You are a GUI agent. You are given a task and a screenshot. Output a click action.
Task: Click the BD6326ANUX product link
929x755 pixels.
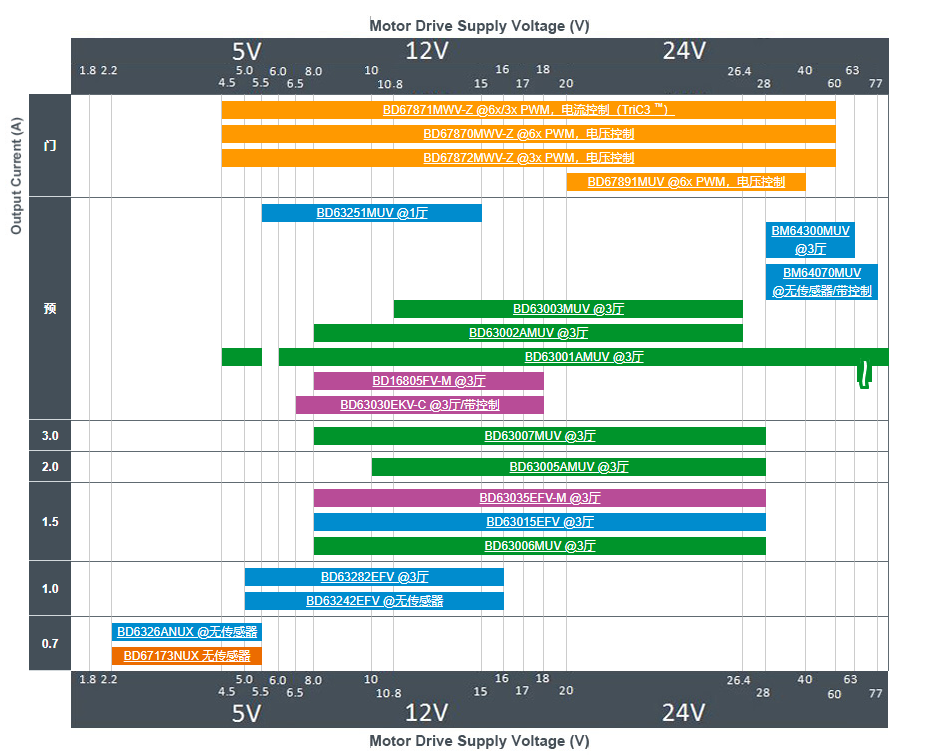187,632
